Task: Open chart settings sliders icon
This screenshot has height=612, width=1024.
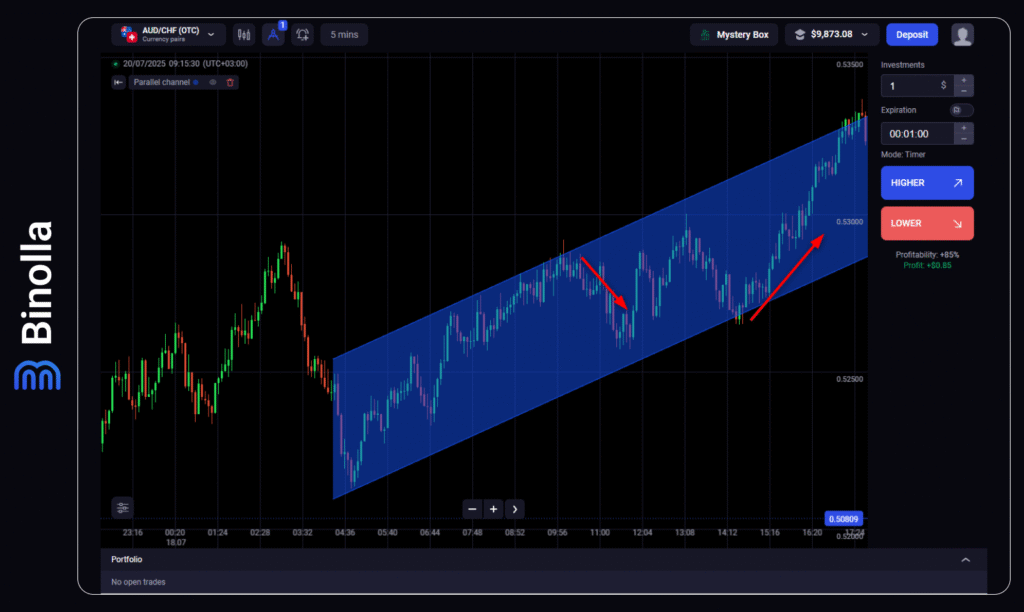Action: click(122, 507)
